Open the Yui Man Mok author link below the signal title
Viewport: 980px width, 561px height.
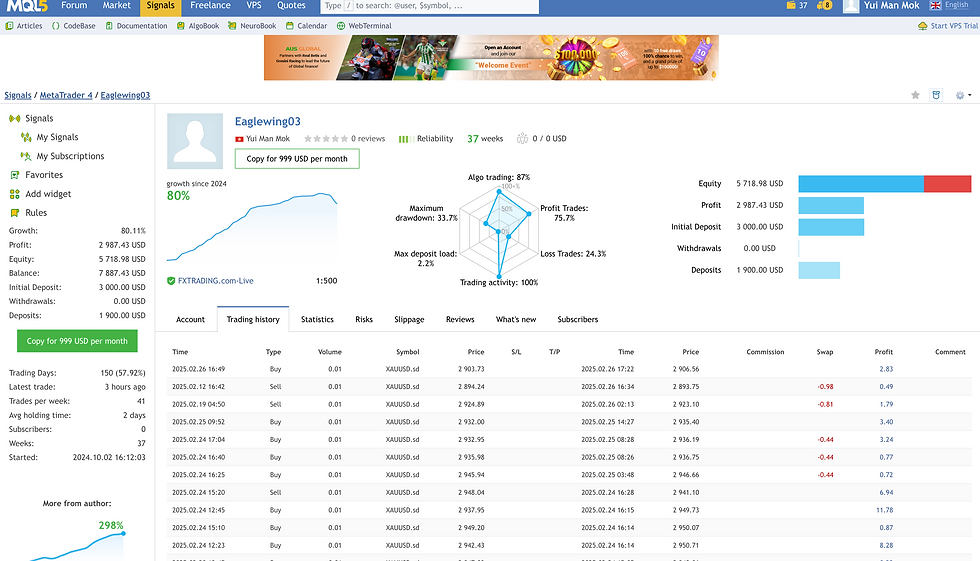click(x=268, y=139)
